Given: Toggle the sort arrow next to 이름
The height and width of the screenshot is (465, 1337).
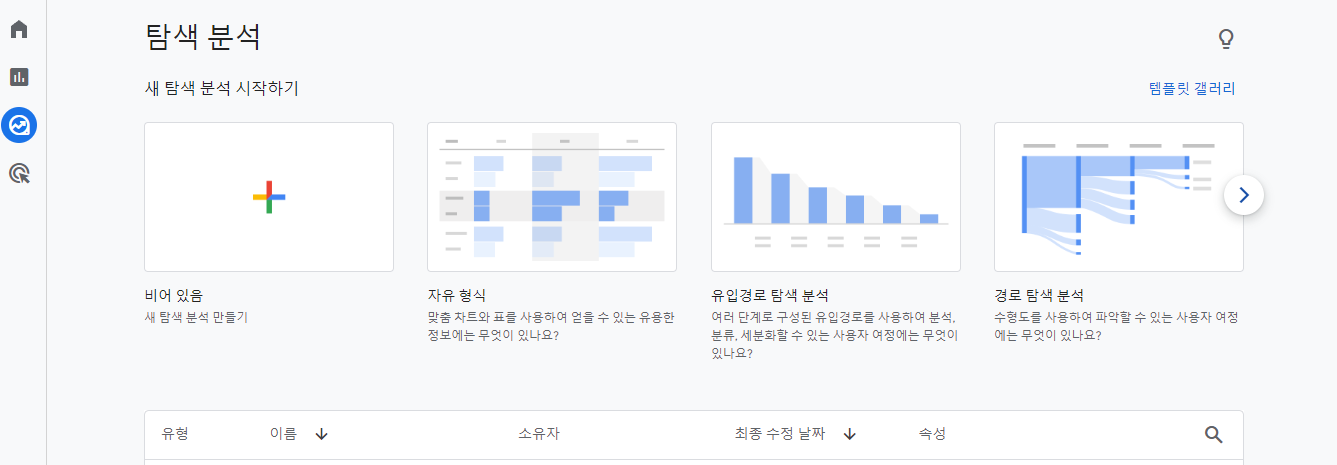Looking at the screenshot, I should click(x=321, y=434).
